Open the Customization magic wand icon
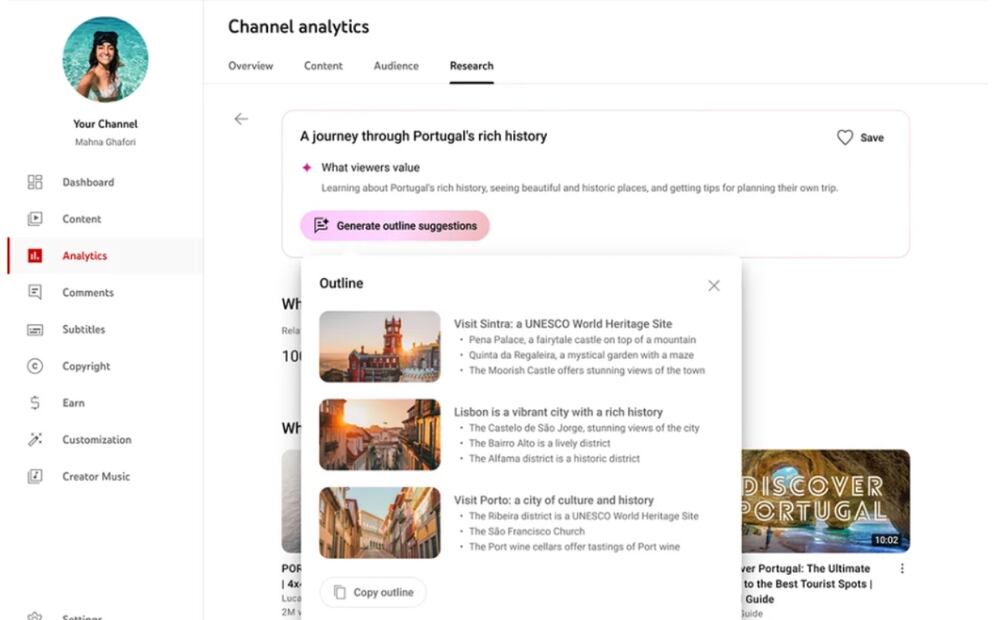1005x620 pixels. [x=35, y=440]
